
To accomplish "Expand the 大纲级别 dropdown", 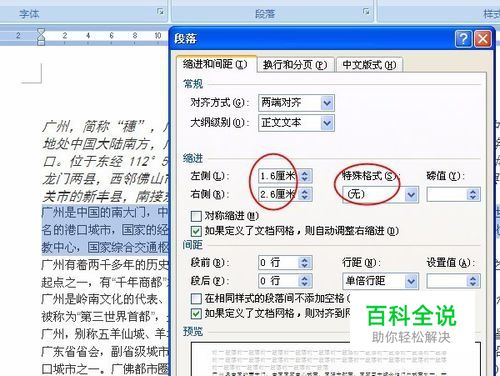I will point(327,123).
